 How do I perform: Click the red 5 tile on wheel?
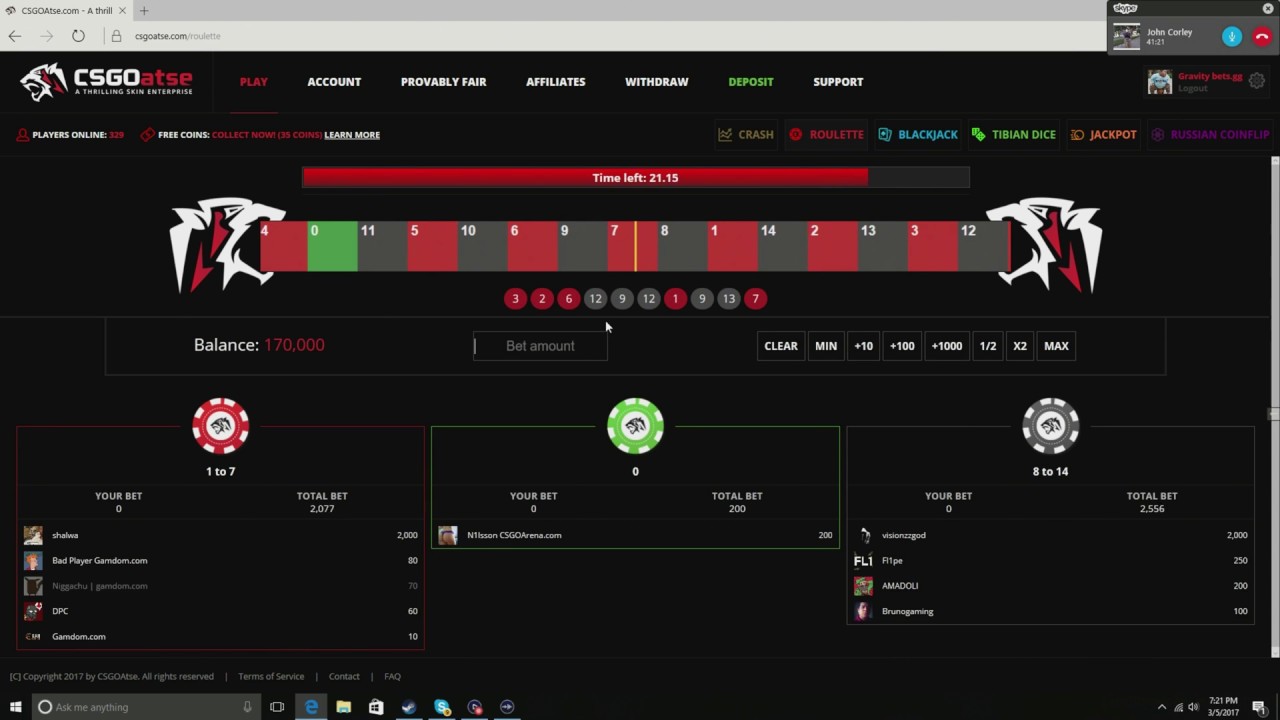point(432,246)
